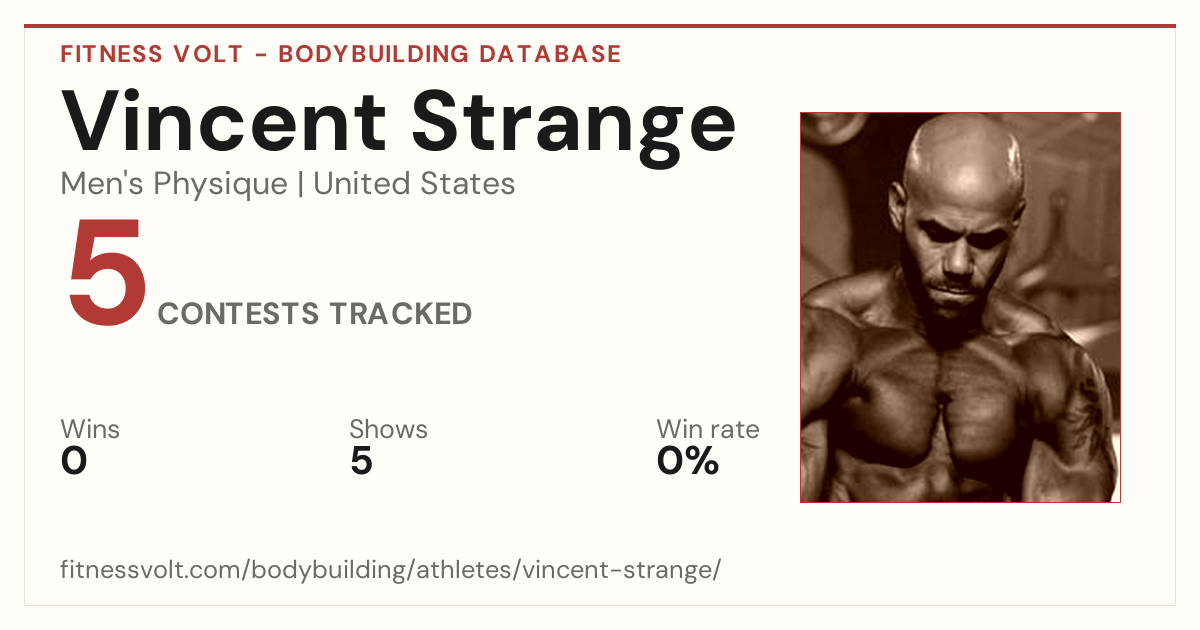Viewport: 1200px width, 630px height.
Task: Click the Vincent Strange name heading
Action: [x=399, y=121]
